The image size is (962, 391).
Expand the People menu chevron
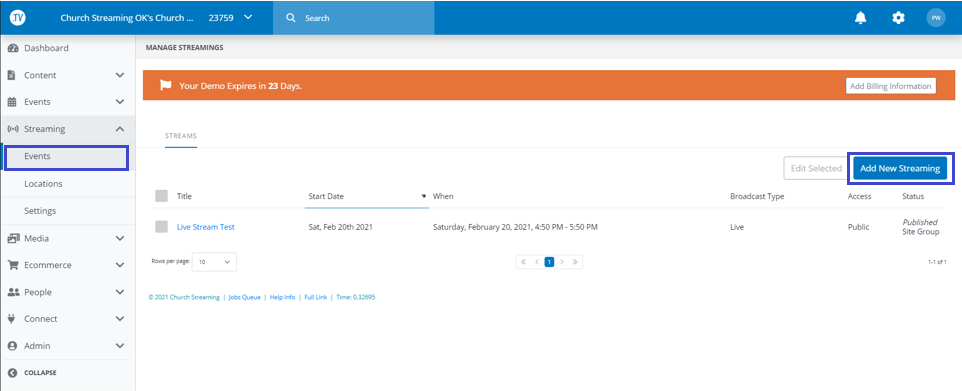[120, 292]
